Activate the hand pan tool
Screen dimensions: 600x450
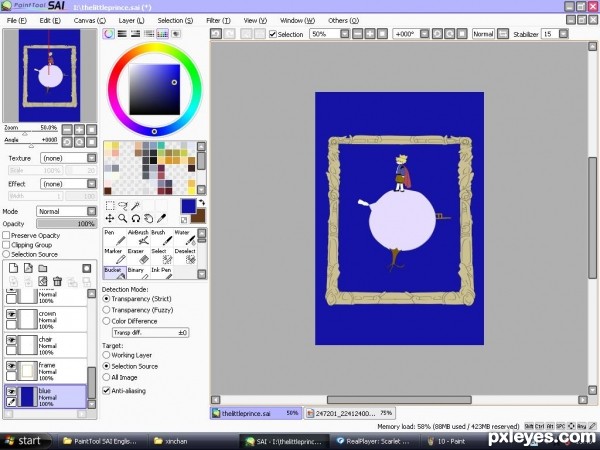(x=148, y=218)
